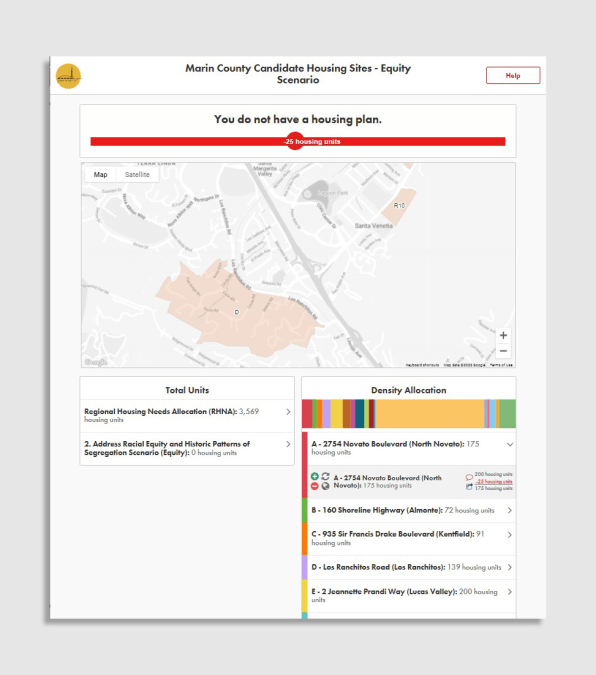
Task: Expand the Address Racial Equity scenario row
Action: [x=187, y=448]
